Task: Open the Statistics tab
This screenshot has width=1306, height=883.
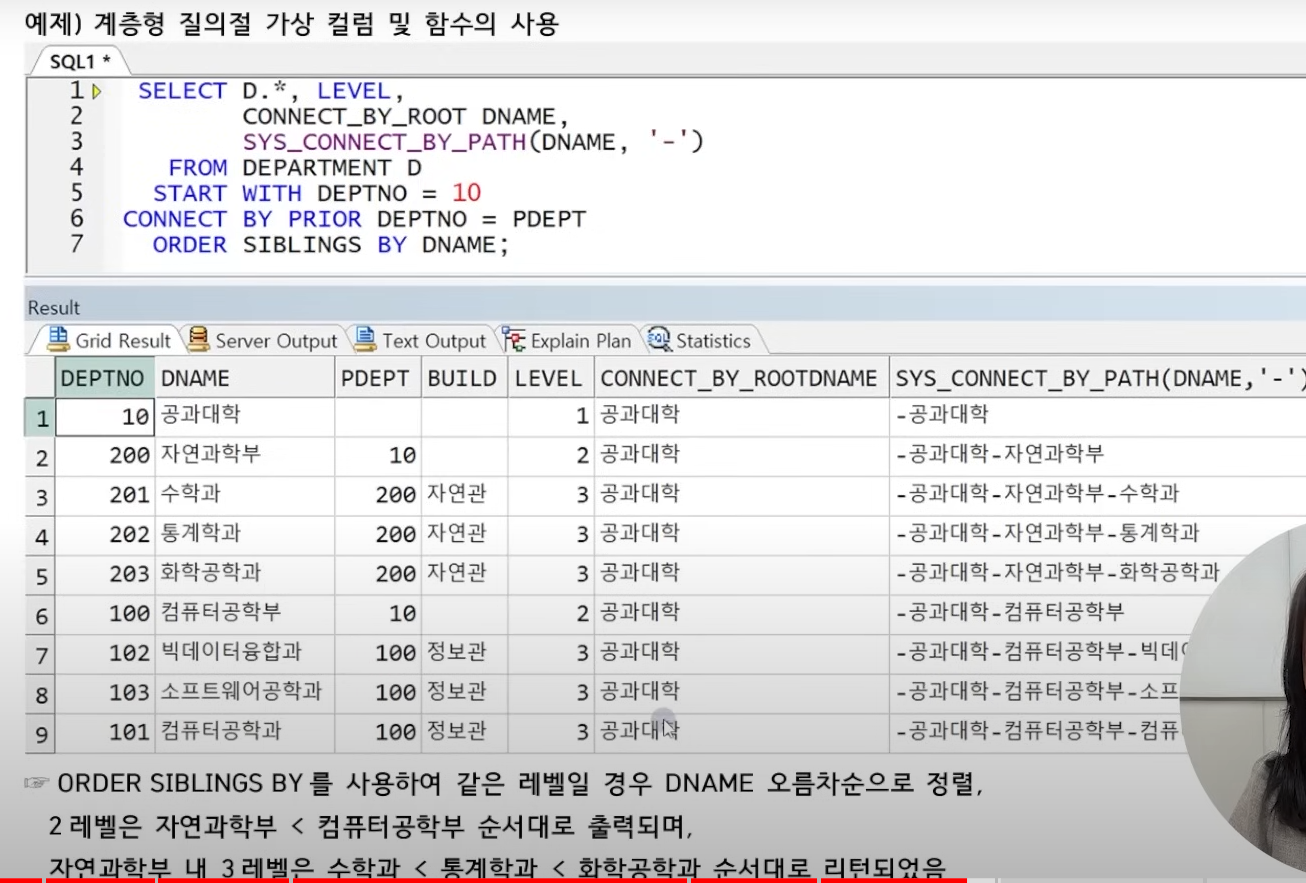Action: 698,341
